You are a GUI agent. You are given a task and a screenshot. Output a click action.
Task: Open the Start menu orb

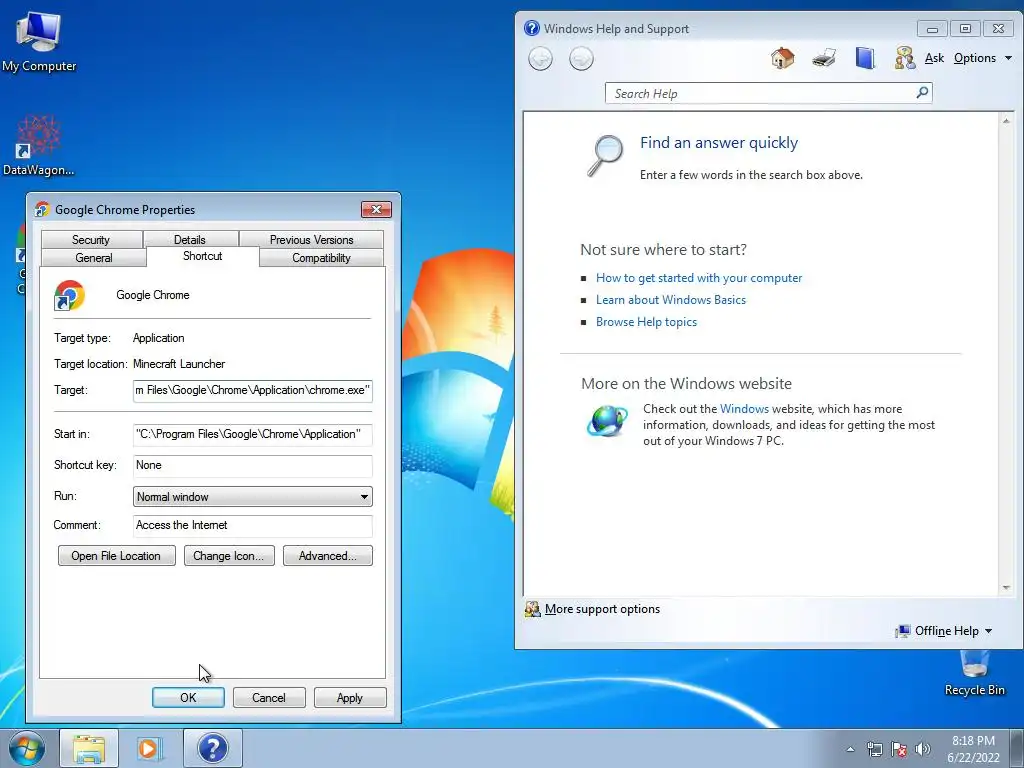point(27,748)
